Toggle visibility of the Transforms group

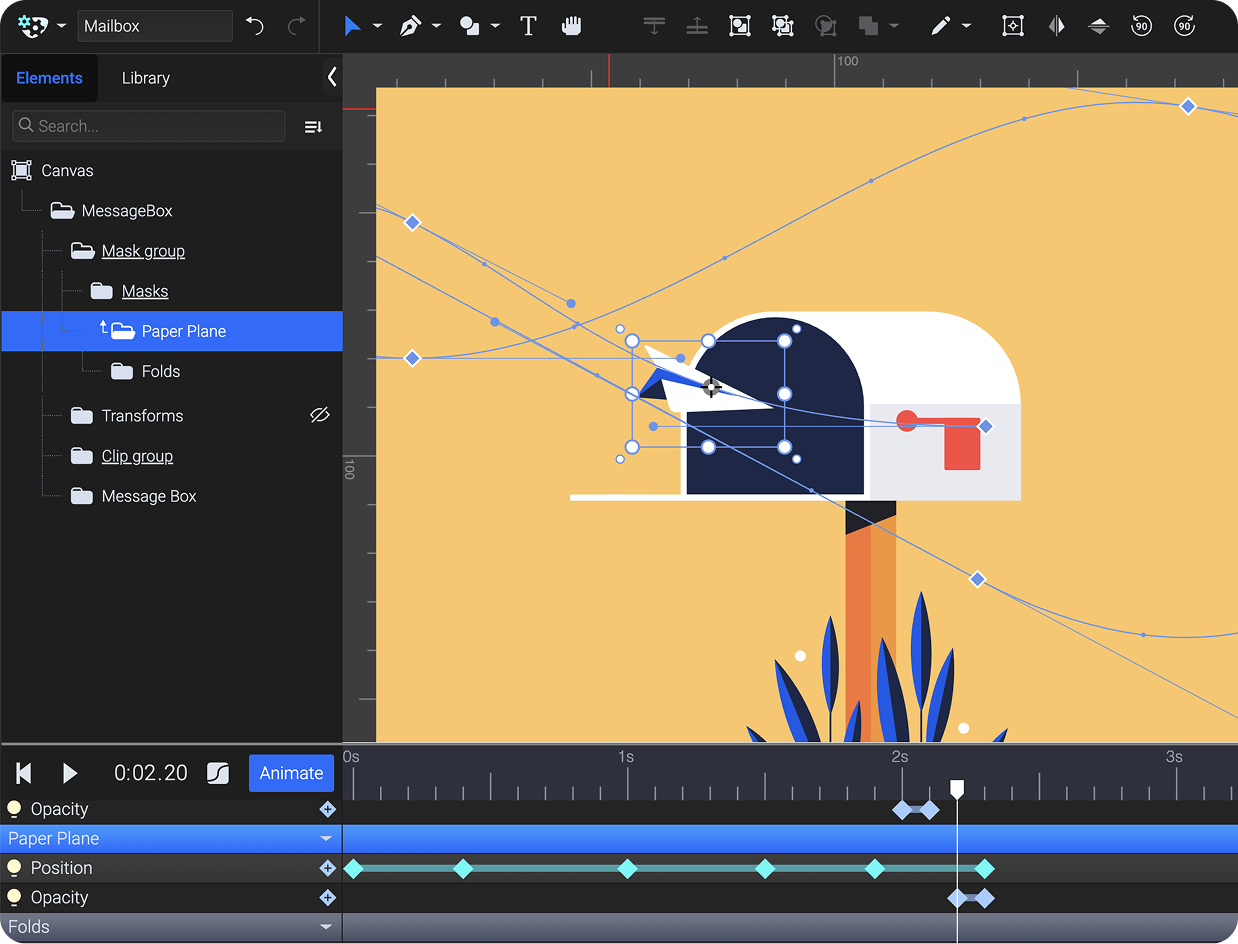319,415
